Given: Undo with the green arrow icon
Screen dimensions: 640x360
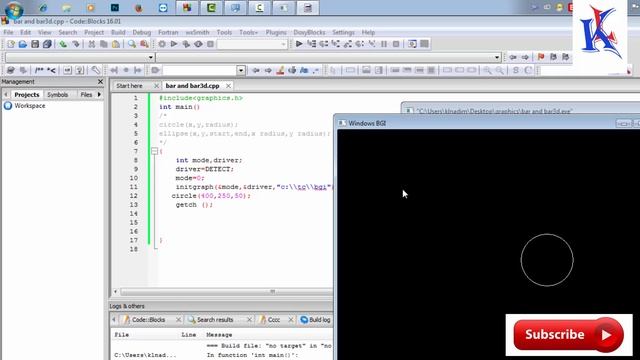Looking at the screenshot, I should coord(63,44).
